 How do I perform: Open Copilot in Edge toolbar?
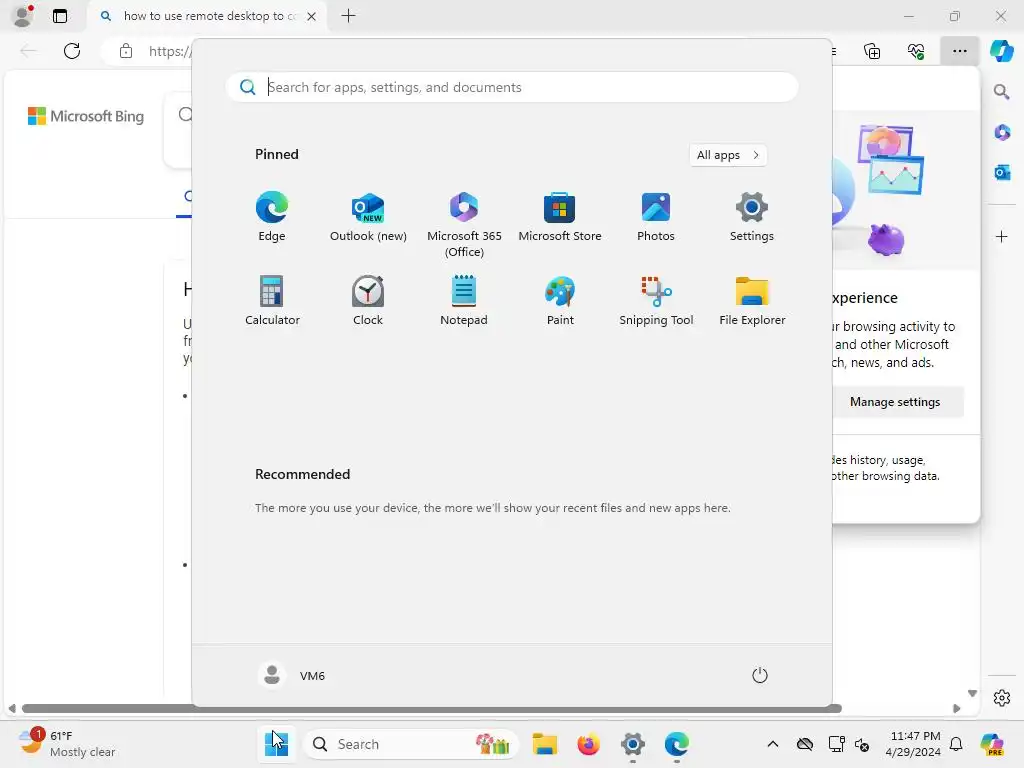coord(1001,51)
